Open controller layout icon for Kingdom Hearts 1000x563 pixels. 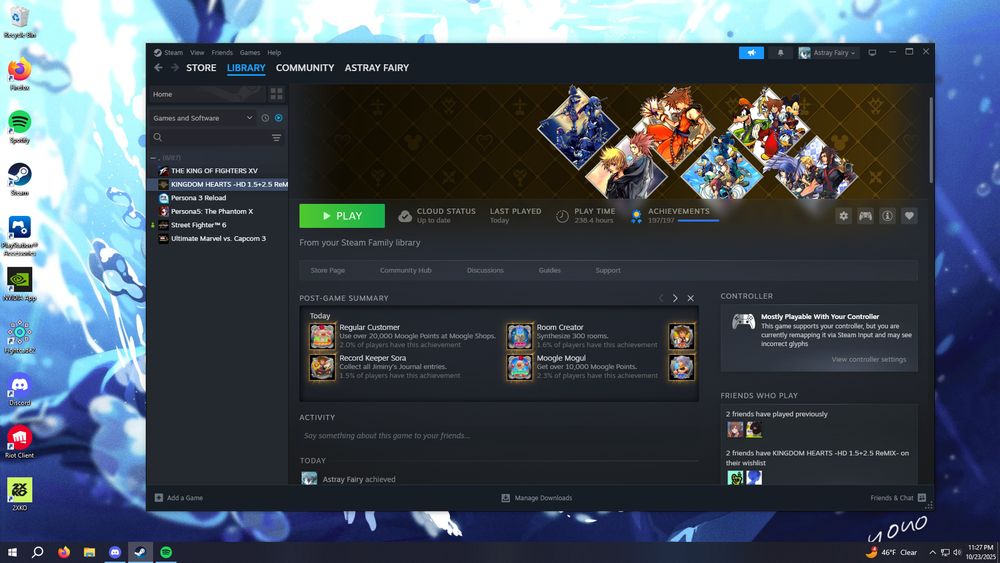(x=865, y=216)
